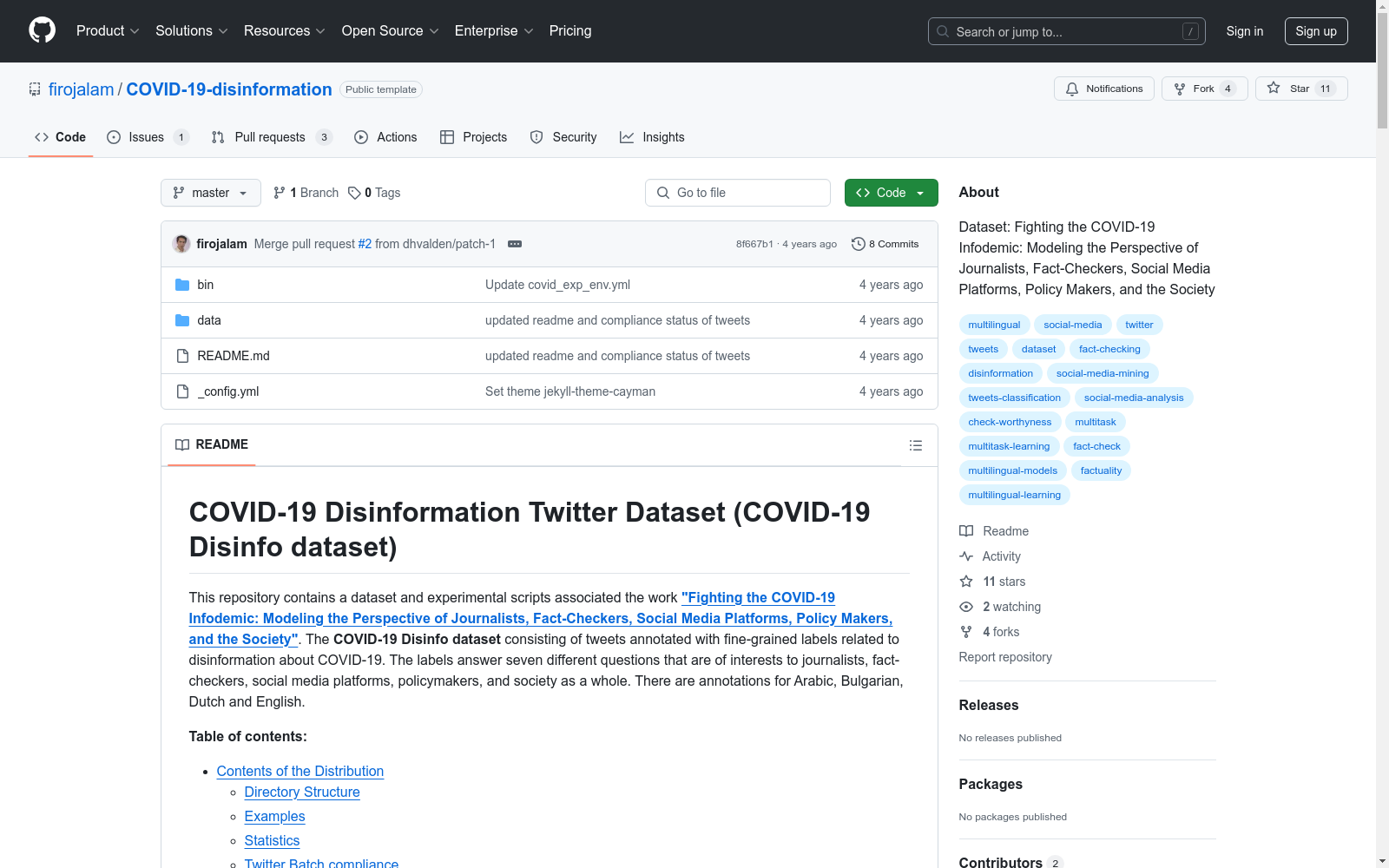This screenshot has width=1389, height=868.
Task: Click Report repository
Action: pos(1005,657)
